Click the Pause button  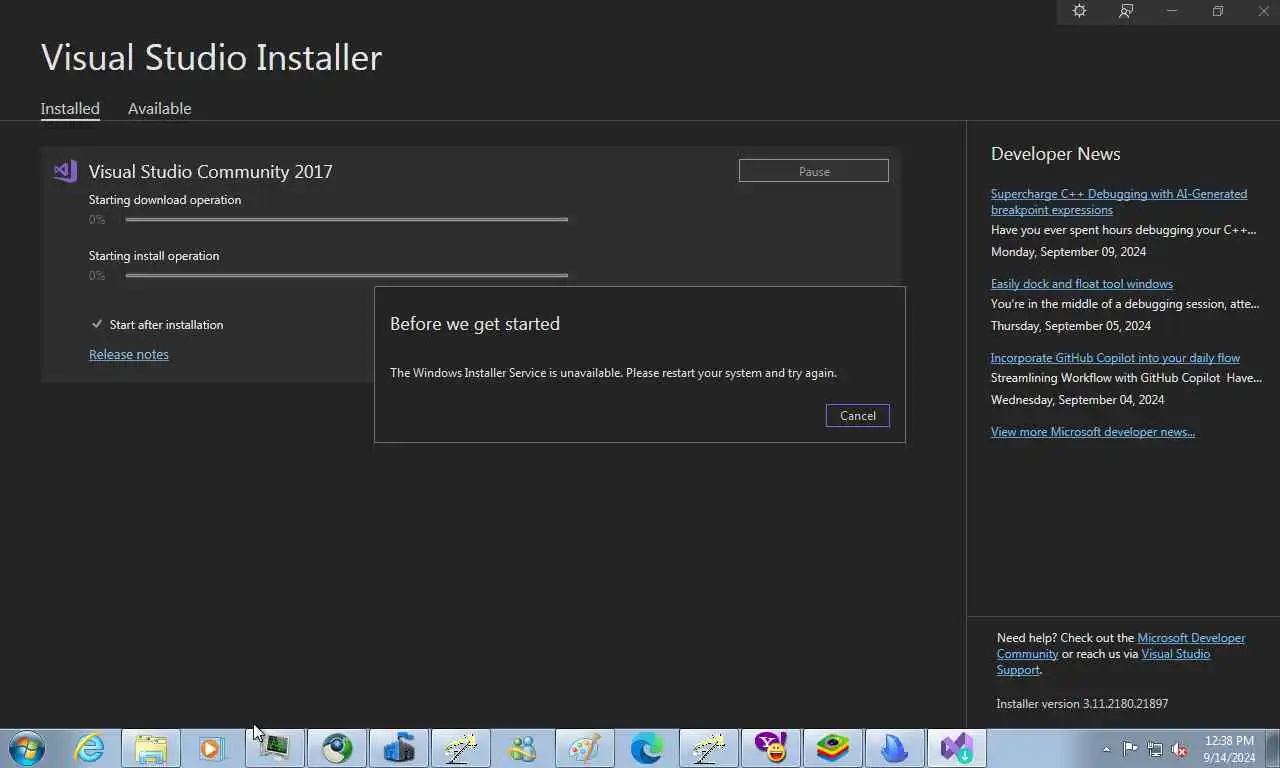tap(814, 171)
